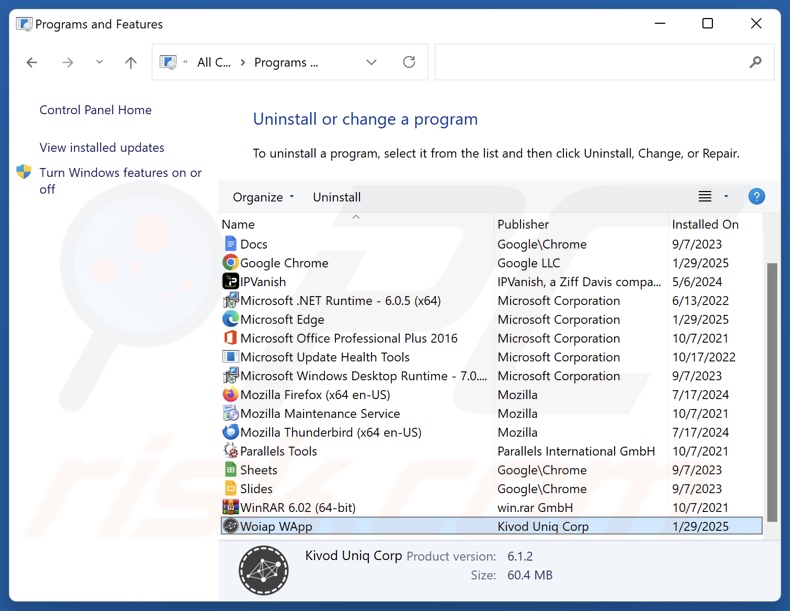Click the Sheets program icon
The width and height of the screenshot is (790, 611).
coord(230,469)
